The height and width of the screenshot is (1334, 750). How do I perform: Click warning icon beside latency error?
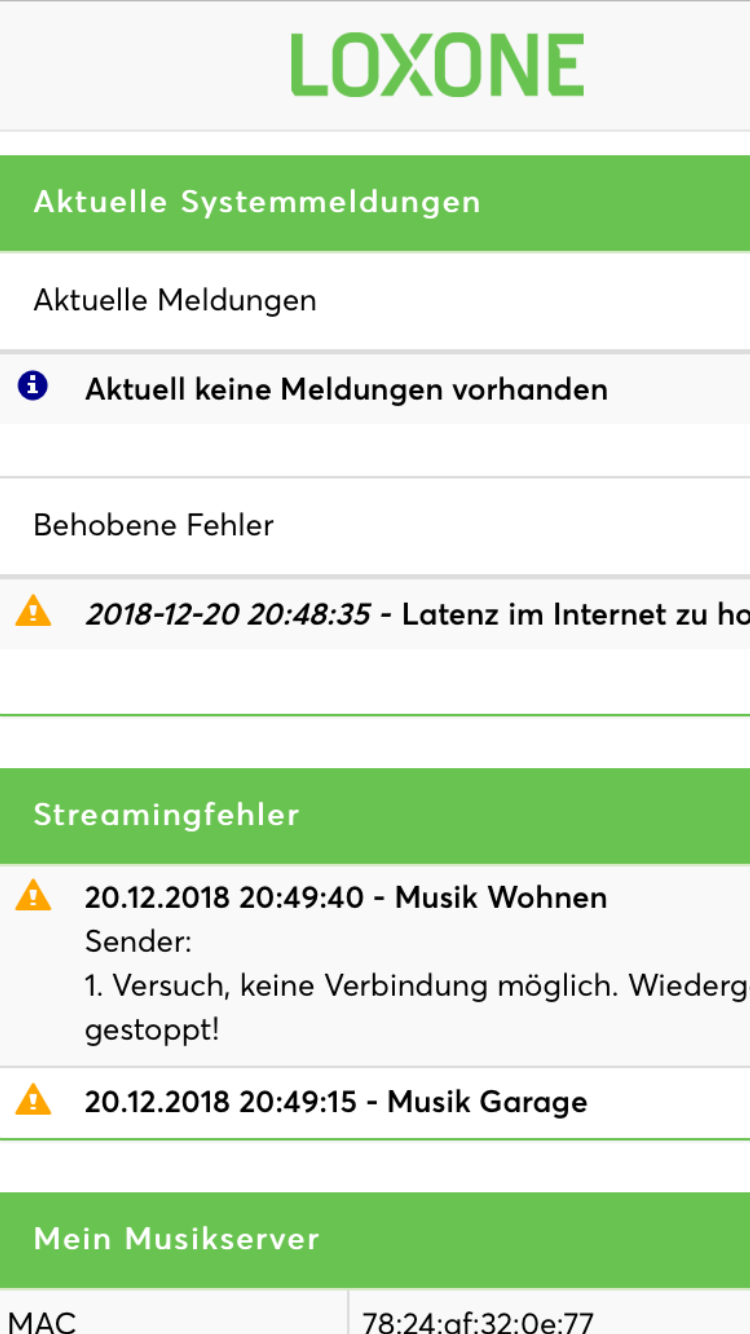[33, 611]
